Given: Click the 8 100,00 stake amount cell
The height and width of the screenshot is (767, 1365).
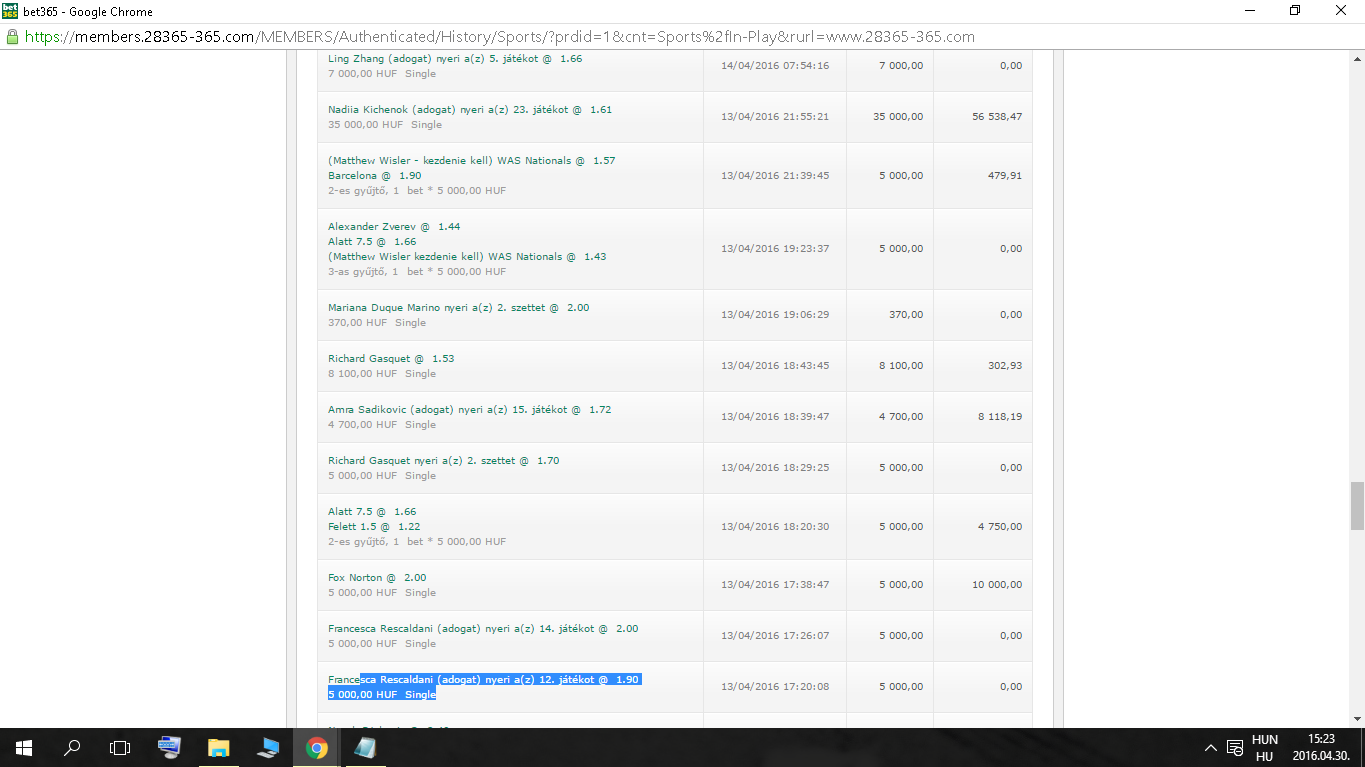Looking at the screenshot, I should click(x=901, y=366).
